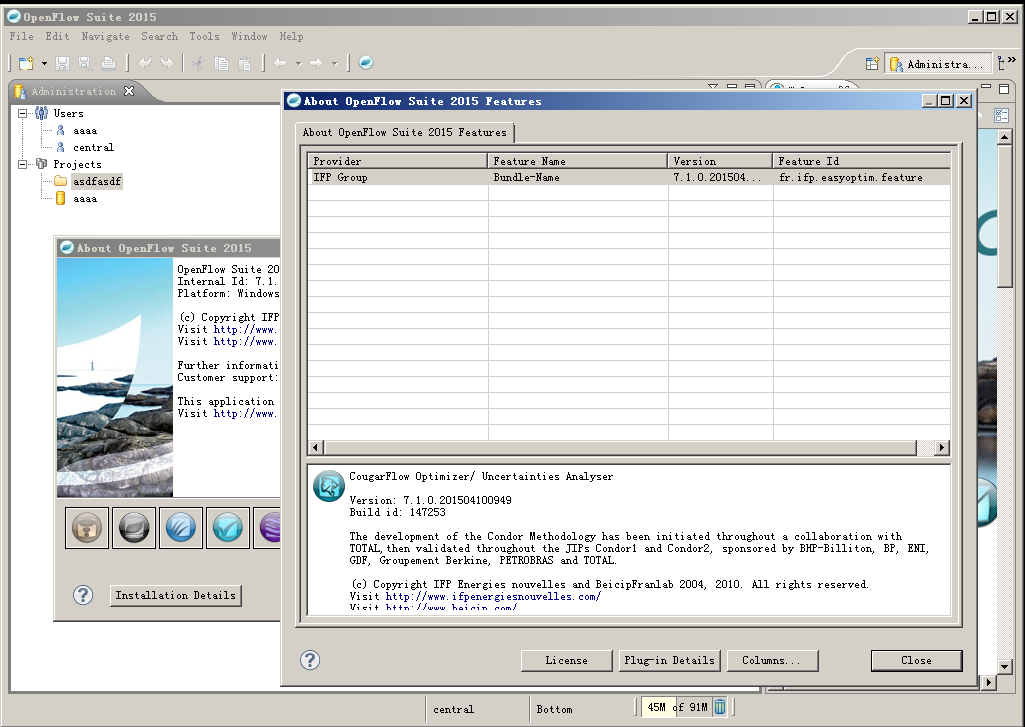Open the ifpenergiesnouvelles.com link in Features dialog
The height and width of the screenshot is (727, 1025).
tap(493, 596)
